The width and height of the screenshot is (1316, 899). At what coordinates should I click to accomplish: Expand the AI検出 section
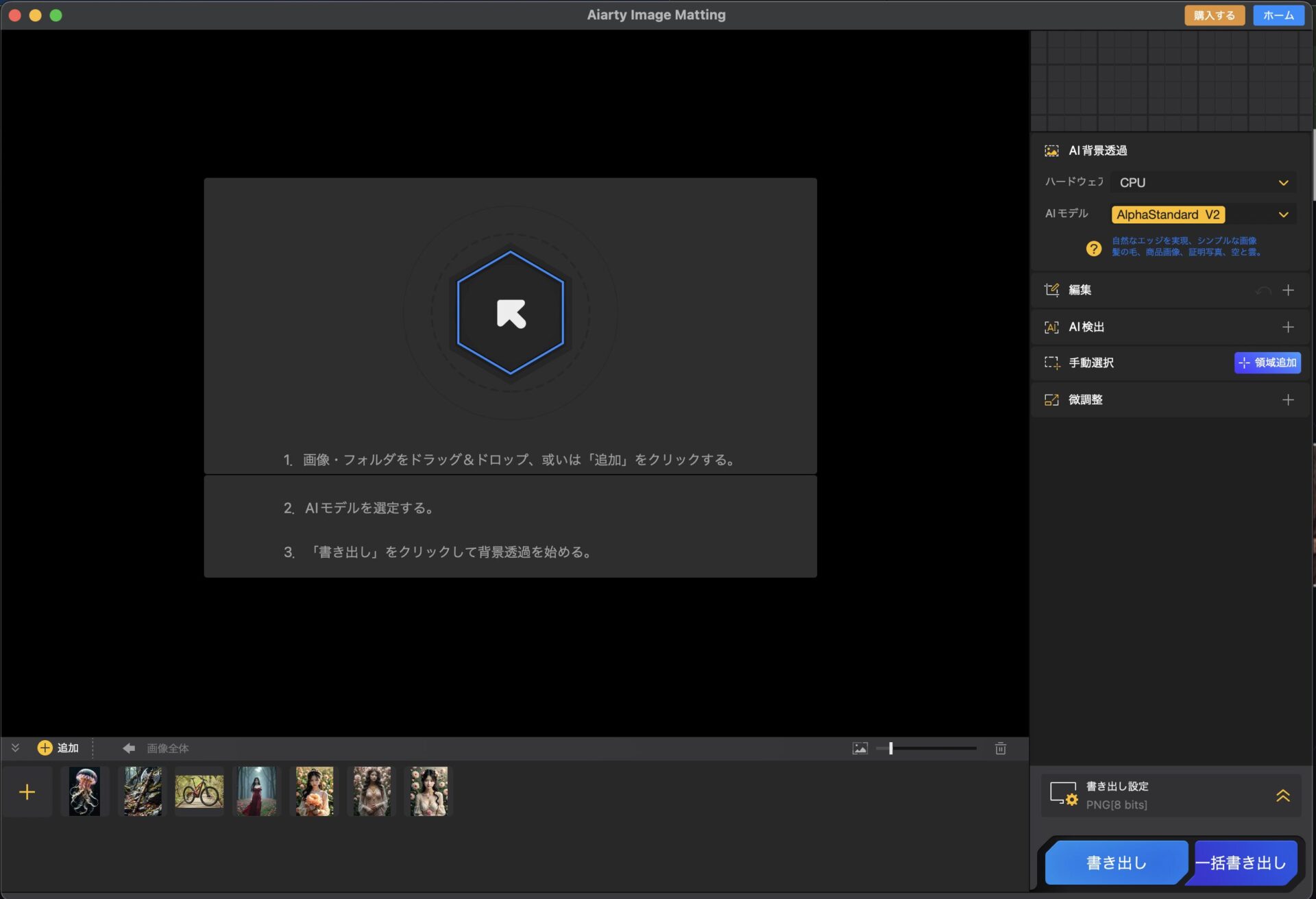pyautogui.click(x=1287, y=327)
